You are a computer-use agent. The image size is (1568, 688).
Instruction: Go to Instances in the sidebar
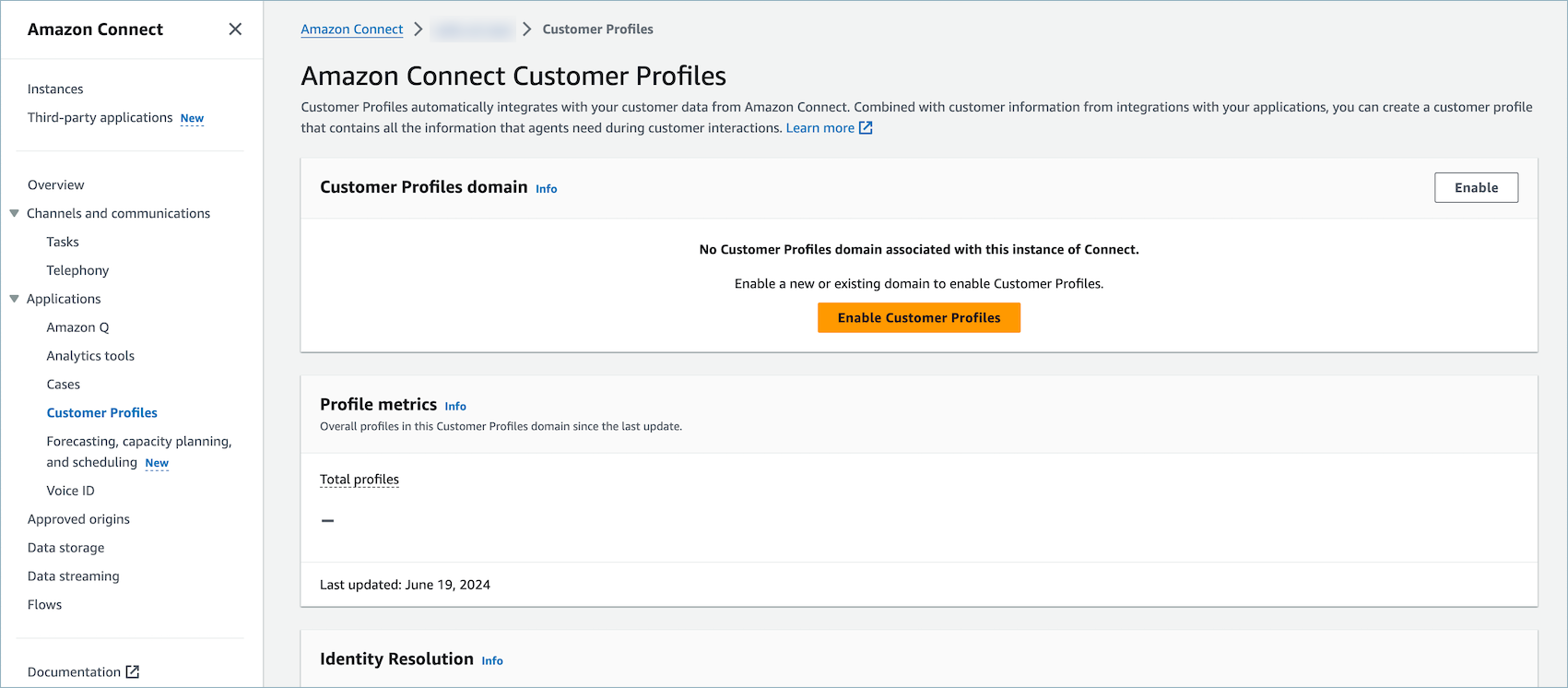click(55, 89)
